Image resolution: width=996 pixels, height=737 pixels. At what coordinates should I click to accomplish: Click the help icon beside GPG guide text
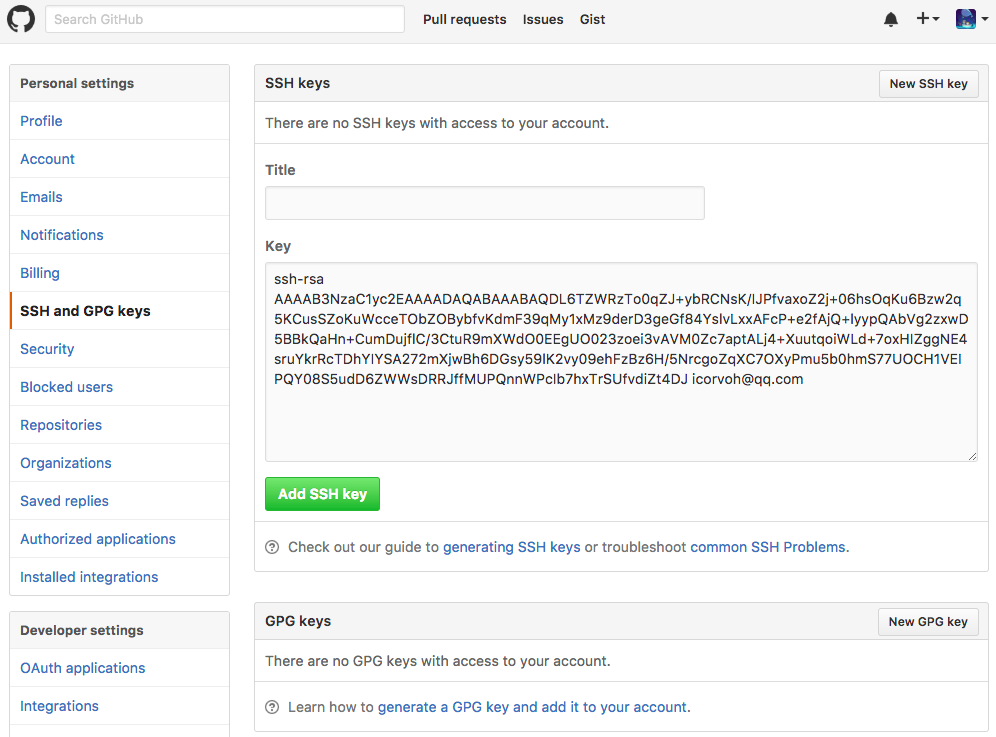(x=272, y=707)
